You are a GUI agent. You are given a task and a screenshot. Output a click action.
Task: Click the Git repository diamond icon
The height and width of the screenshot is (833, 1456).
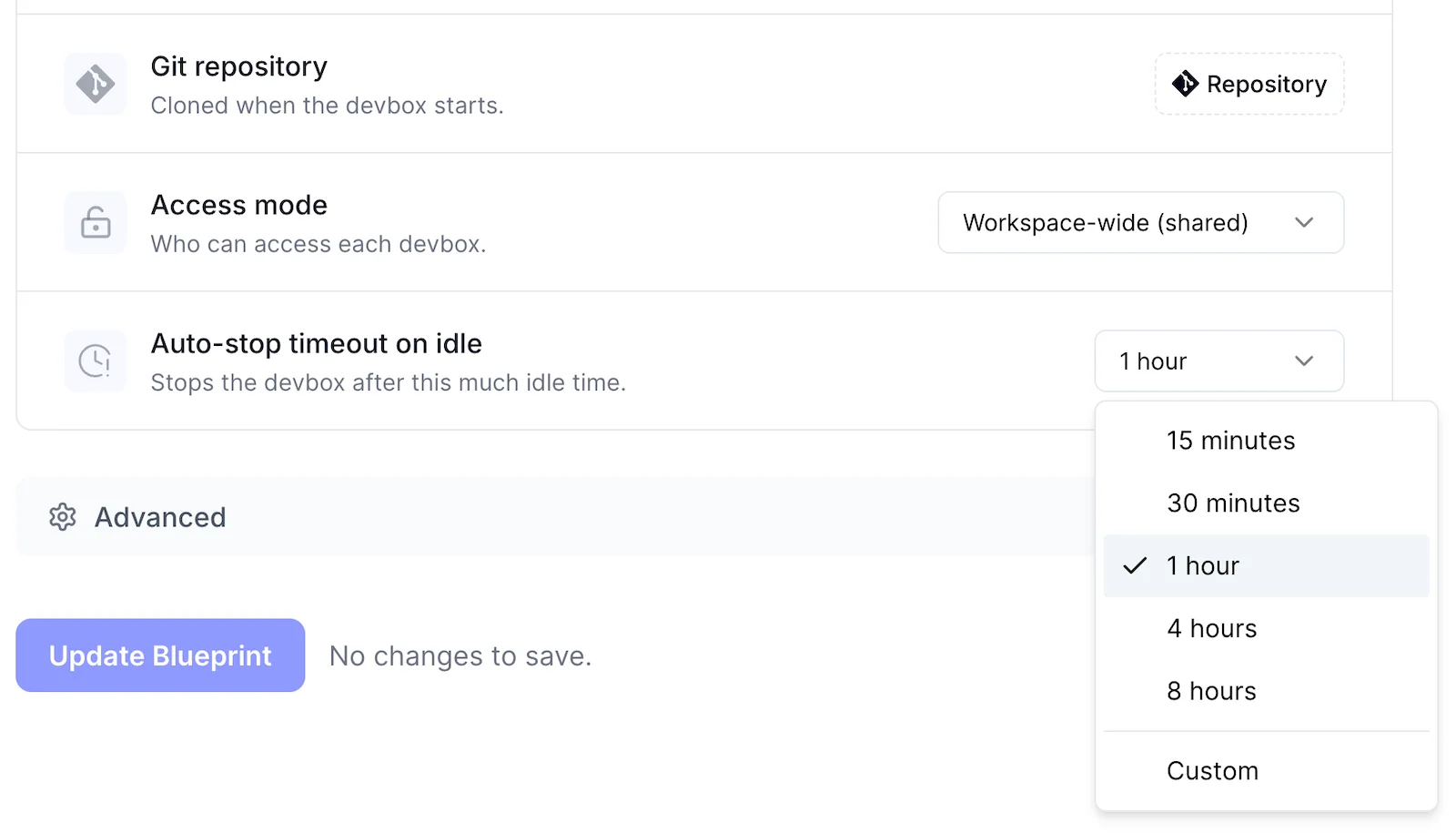(95, 84)
